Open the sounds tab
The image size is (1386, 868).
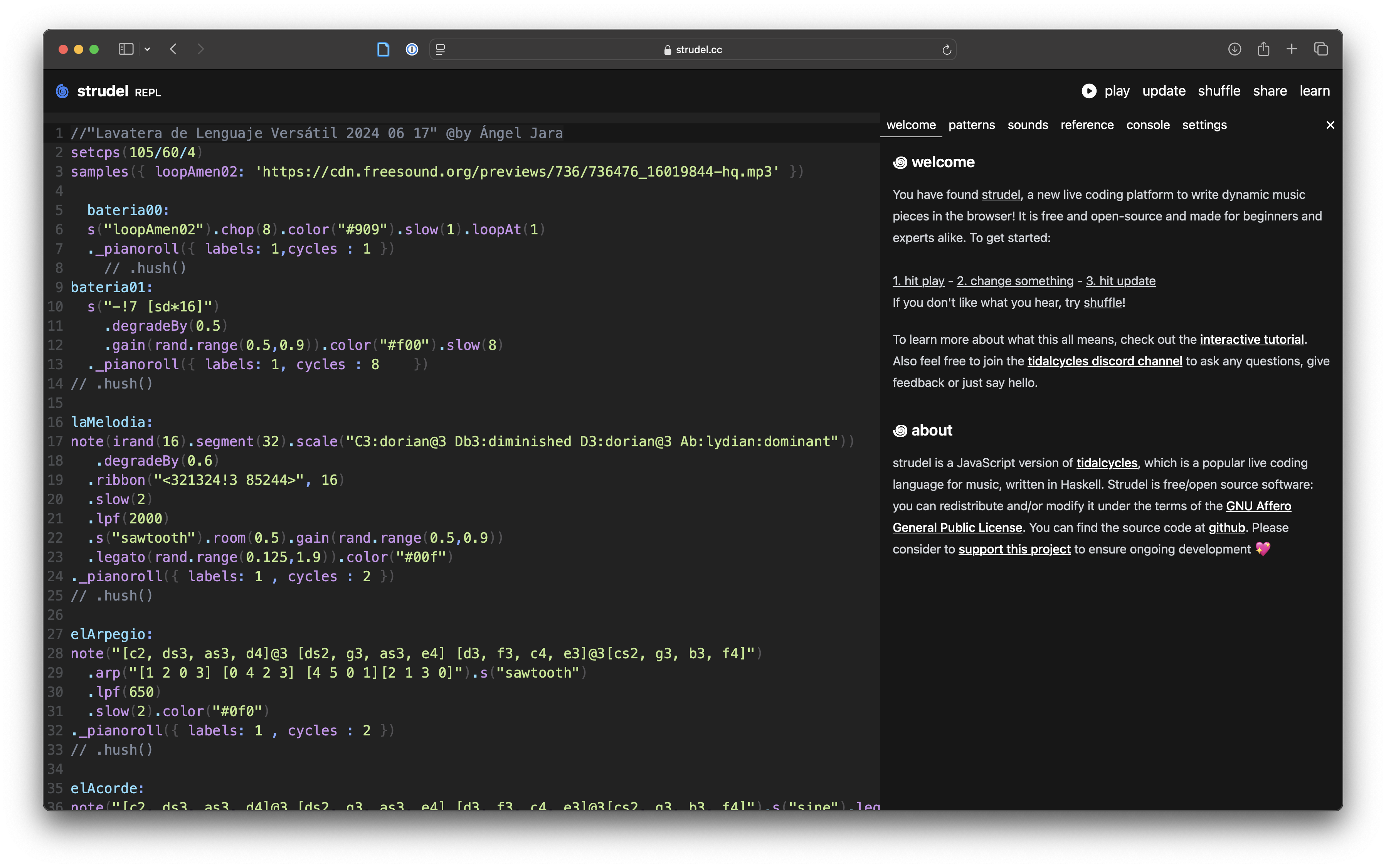1027,124
